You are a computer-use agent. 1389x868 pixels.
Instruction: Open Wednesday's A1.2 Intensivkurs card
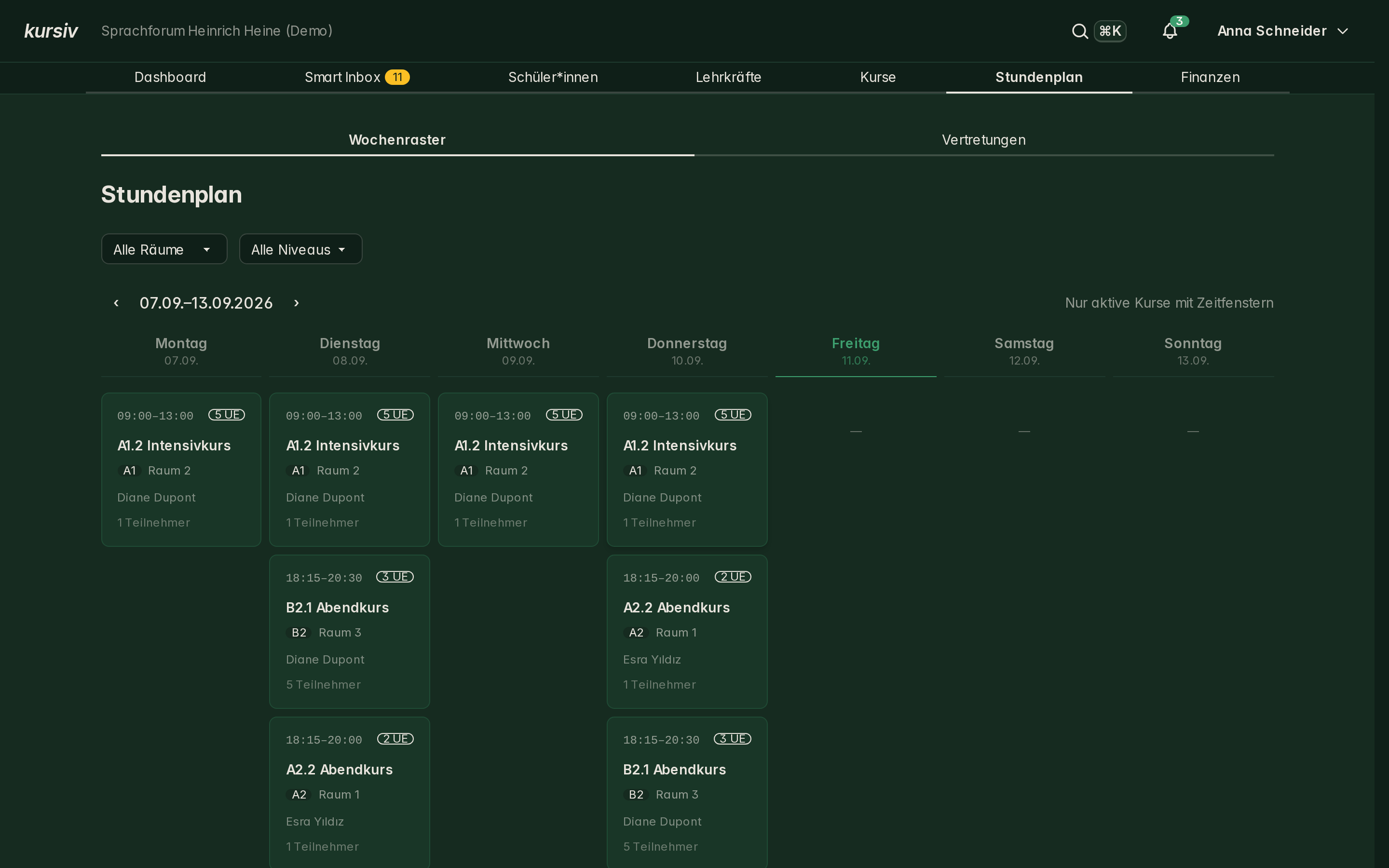[518, 470]
